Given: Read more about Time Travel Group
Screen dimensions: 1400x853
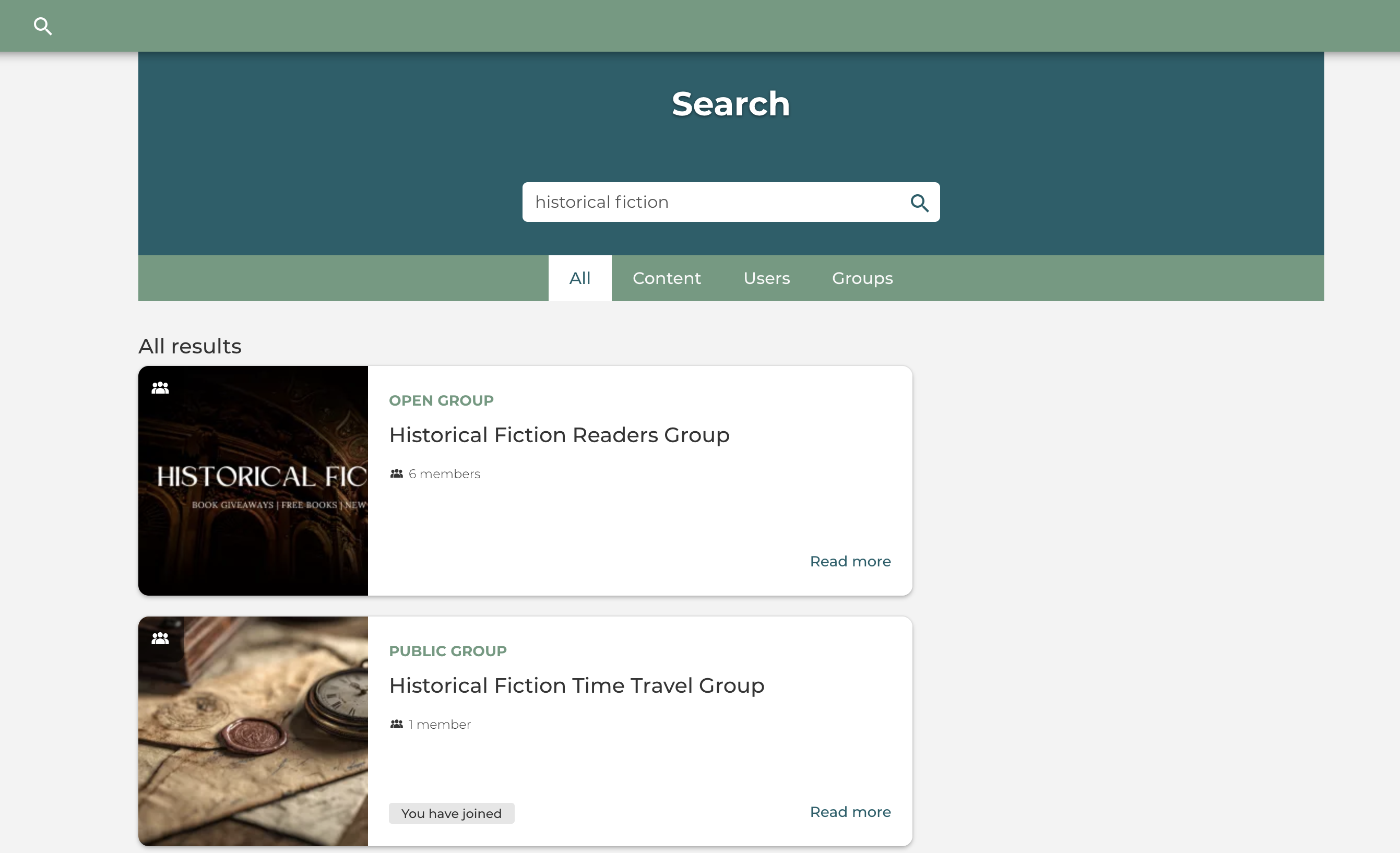Looking at the screenshot, I should coord(850,812).
